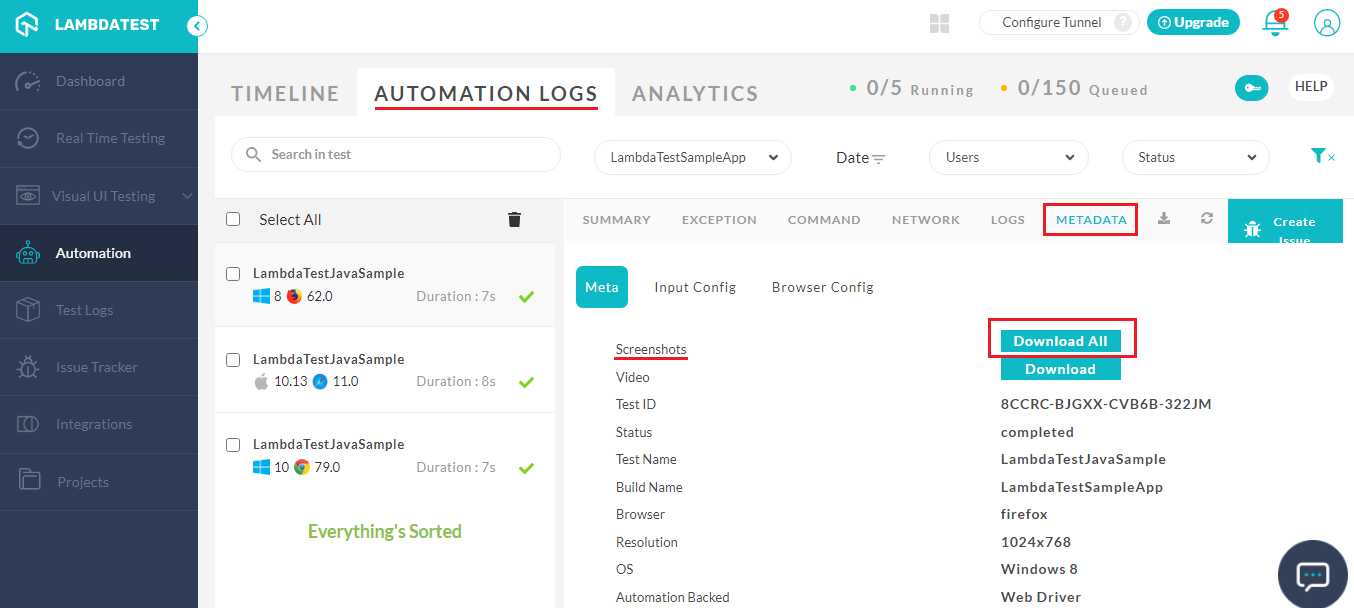Open the LOGS tab
1354x608 pixels.
pyautogui.click(x=1008, y=220)
